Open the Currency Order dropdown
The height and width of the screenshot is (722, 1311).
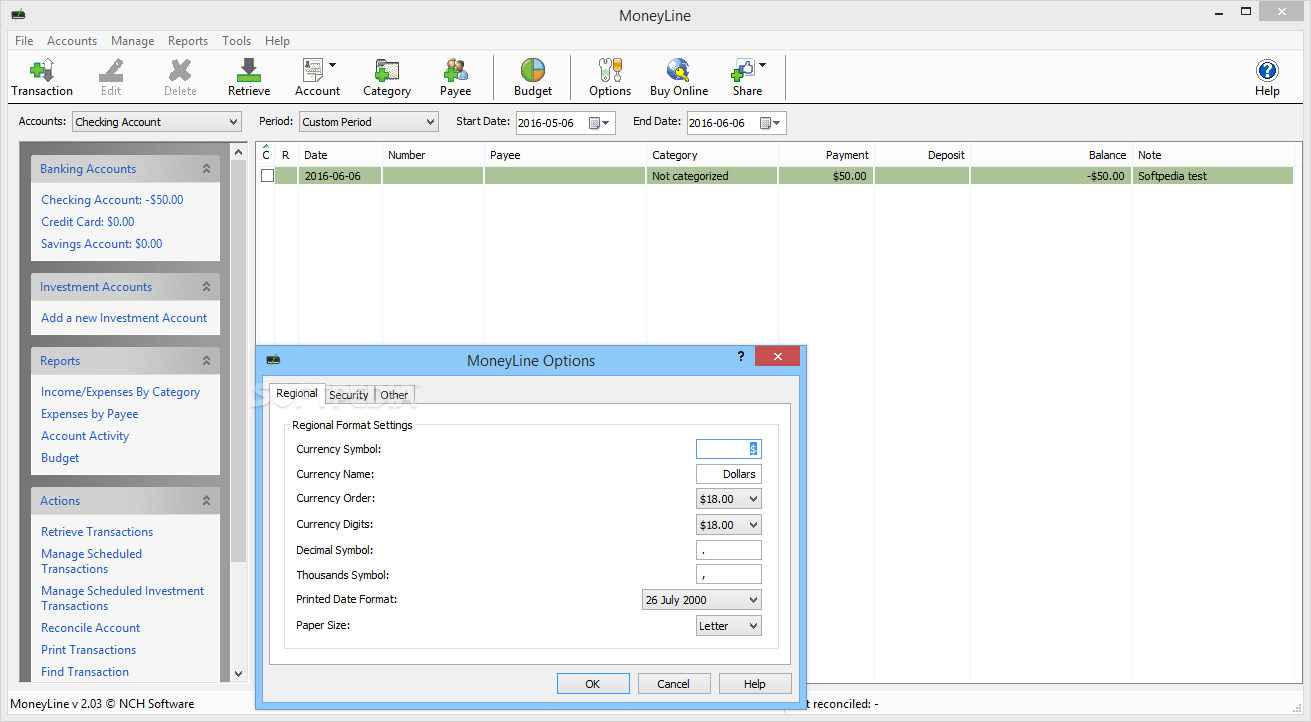(729, 499)
